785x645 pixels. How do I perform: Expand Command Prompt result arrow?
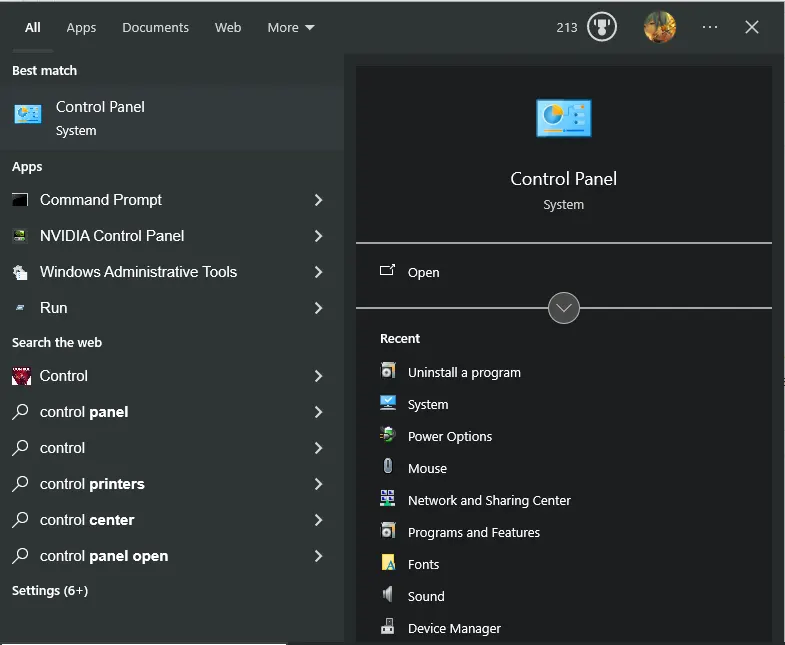click(x=318, y=200)
